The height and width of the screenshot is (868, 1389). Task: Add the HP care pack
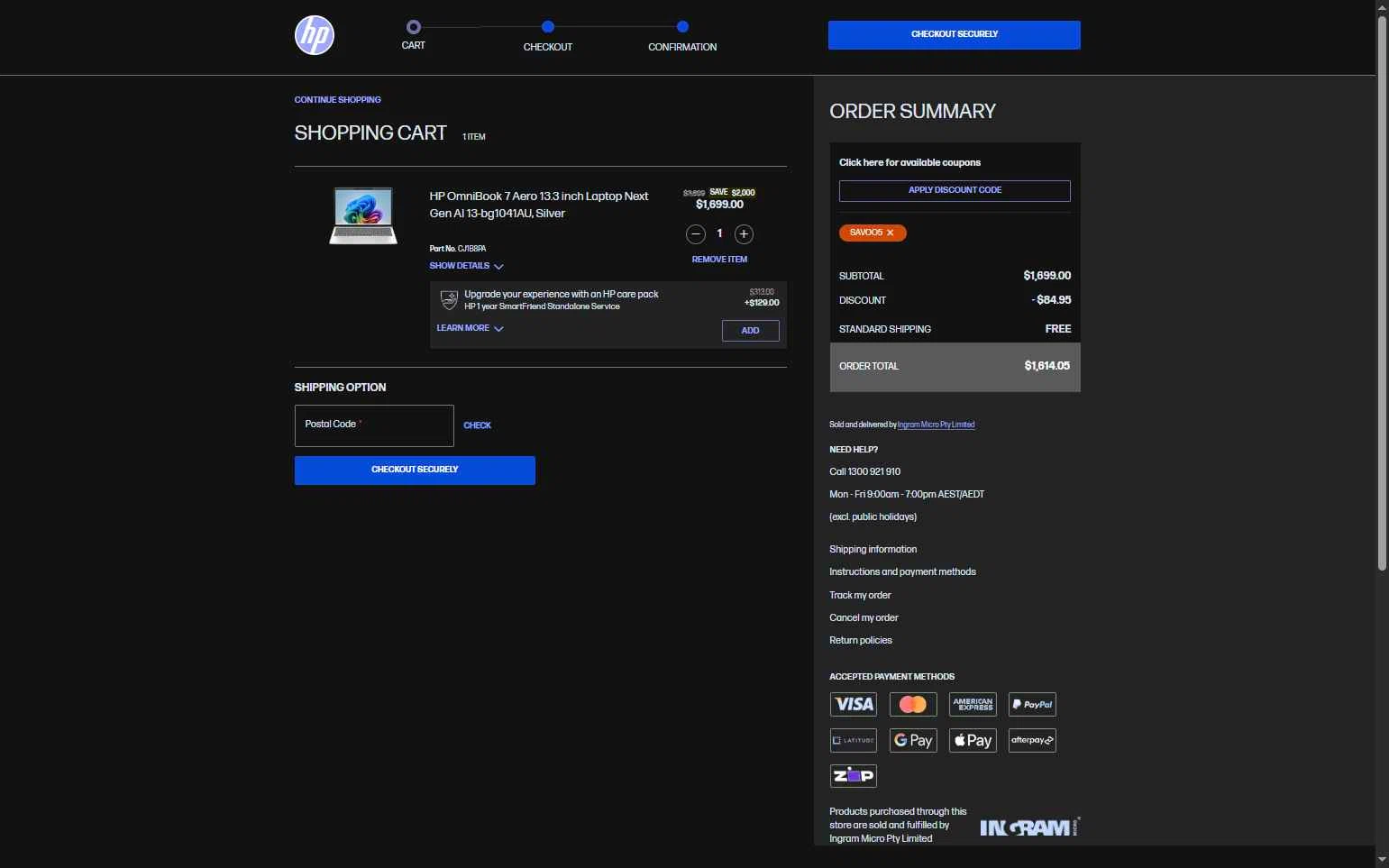point(751,331)
